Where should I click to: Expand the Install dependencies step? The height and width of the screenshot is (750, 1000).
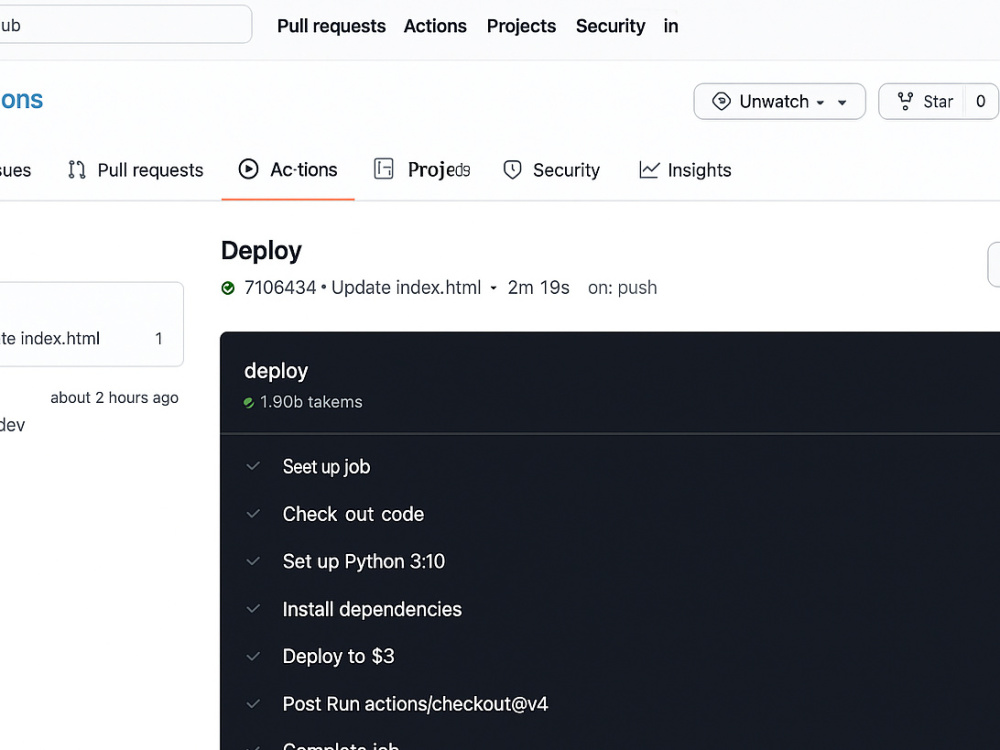[372, 609]
